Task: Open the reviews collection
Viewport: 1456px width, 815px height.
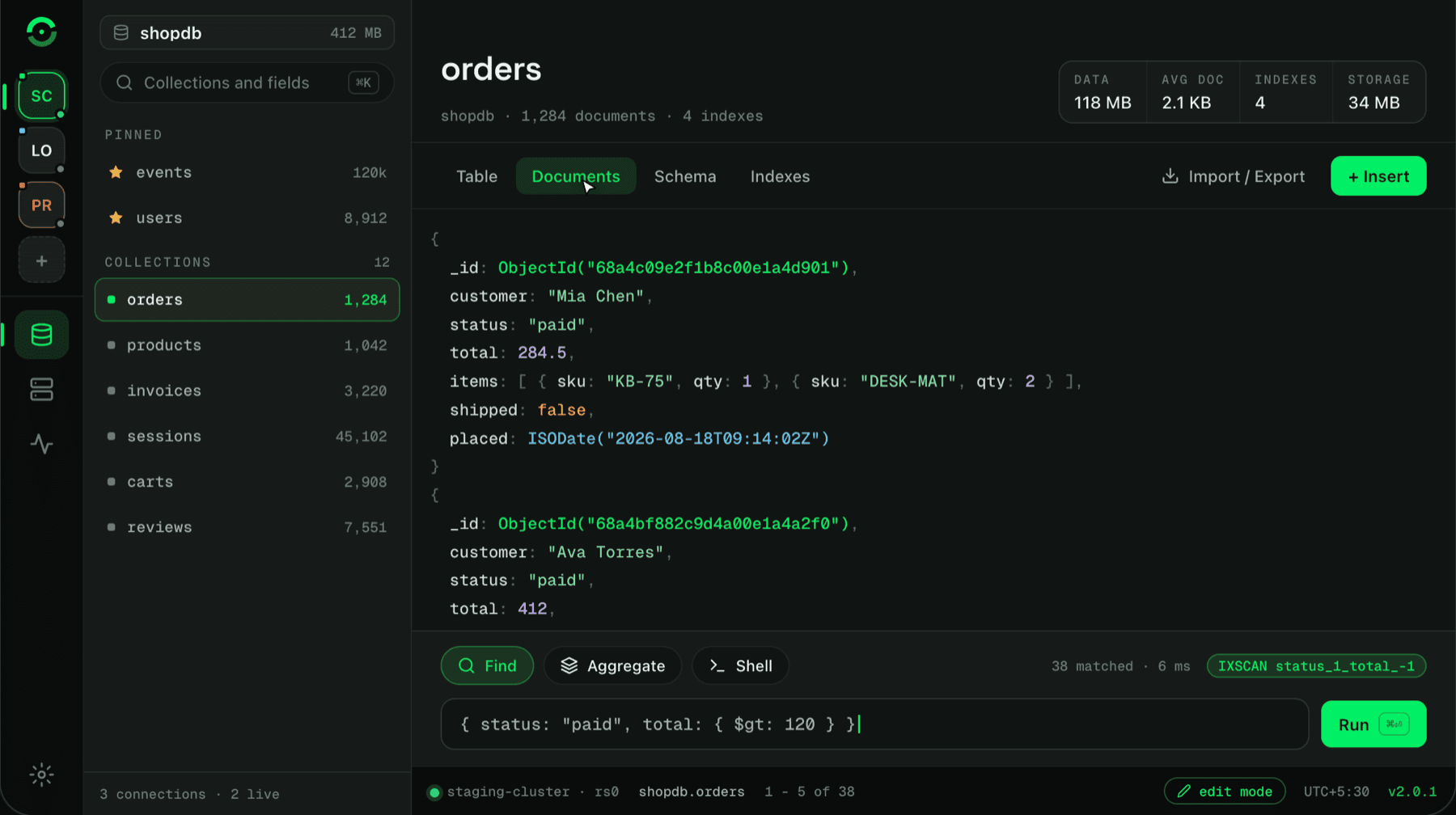Action: (247, 527)
